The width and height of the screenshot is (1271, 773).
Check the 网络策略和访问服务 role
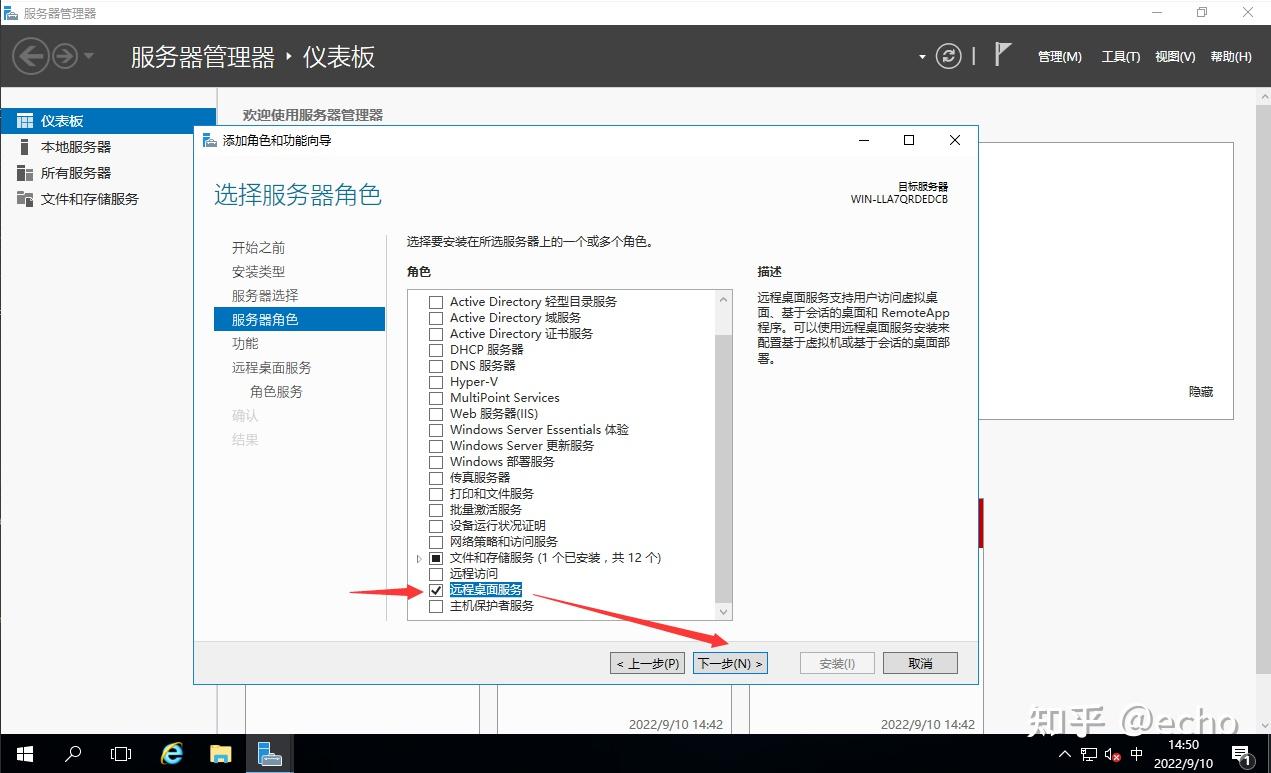tap(435, 542)
